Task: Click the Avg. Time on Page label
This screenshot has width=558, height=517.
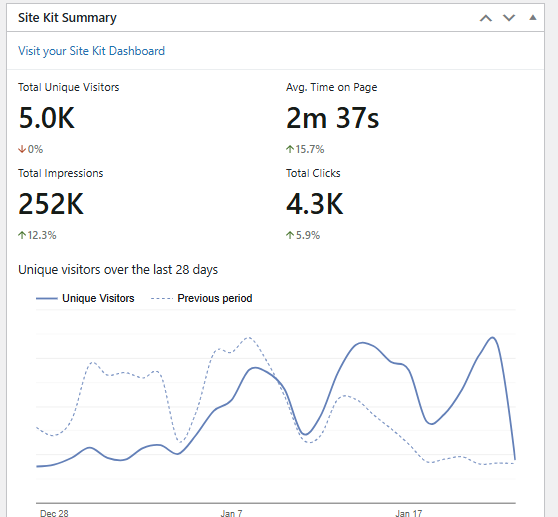Action: point(332,87)
